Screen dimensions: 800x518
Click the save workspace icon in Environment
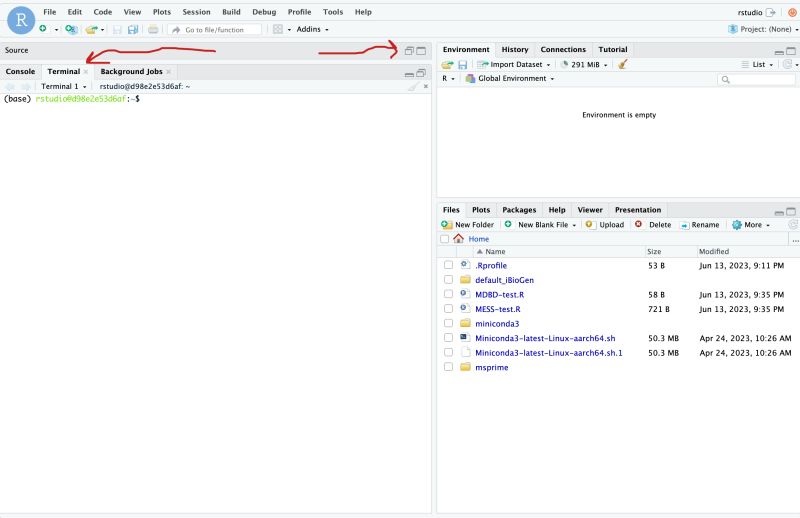pyautogui.click(x=463, y=65)
